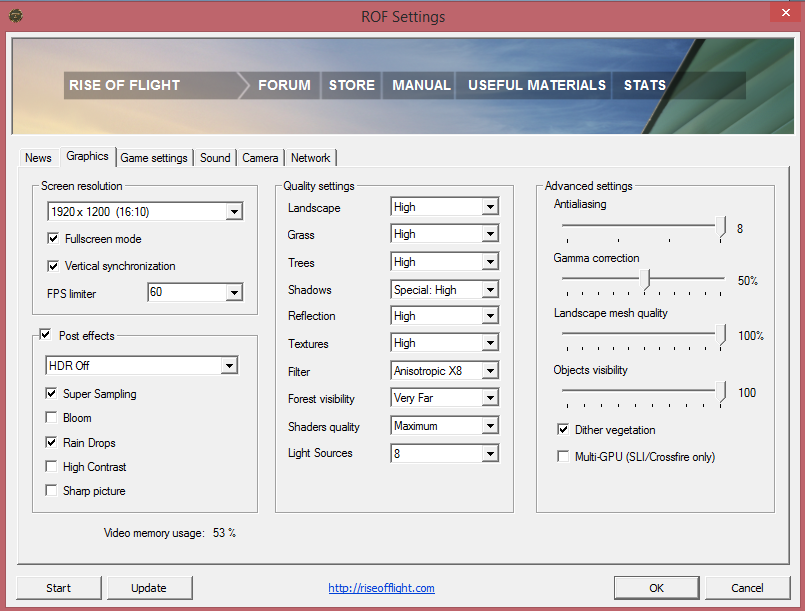805x611 pixels.
Task: Enable Multi-GPU (SLI/Crossfire only) checkbox
Action: pos(563,456)
